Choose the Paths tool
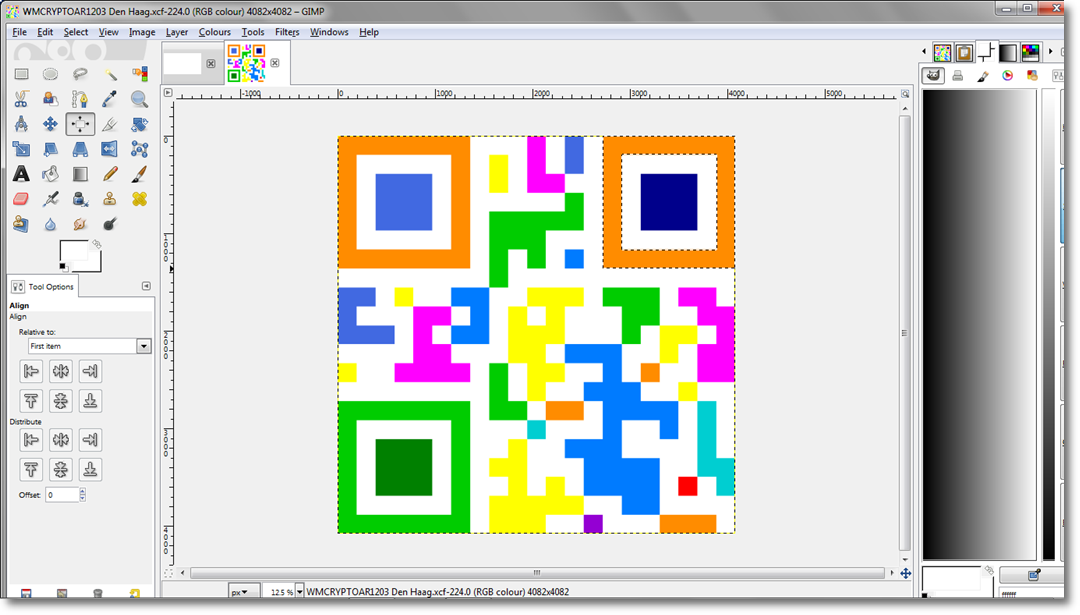The height and width of the screenshot is (615, 1080). pos(80,99)
